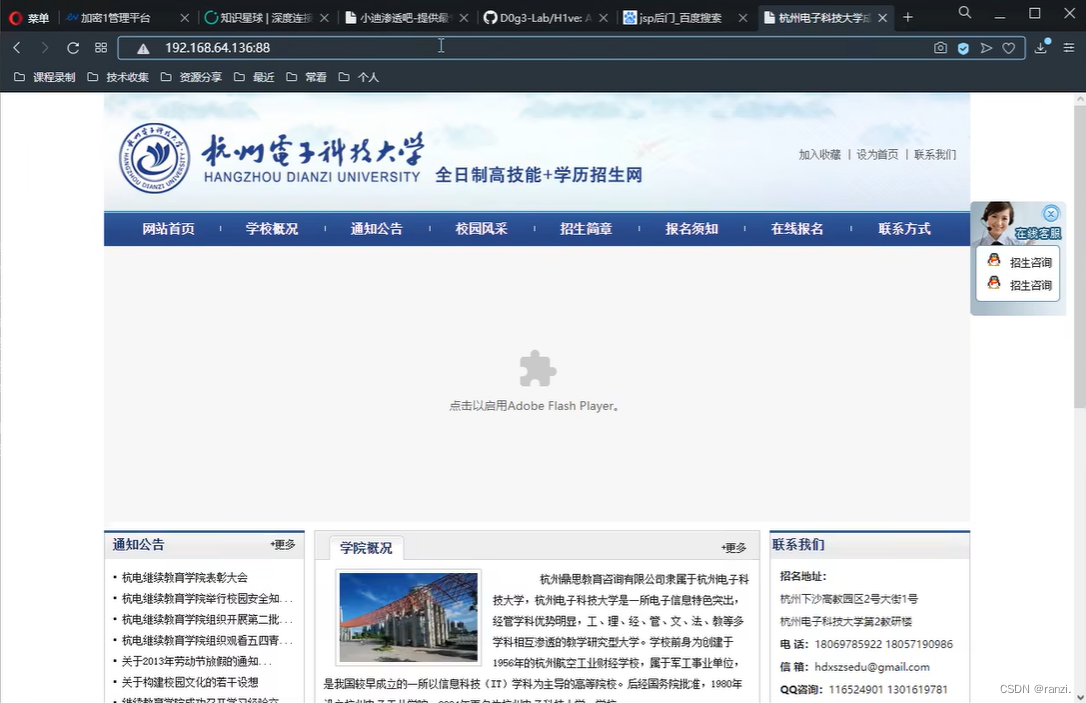Click second 招生咨询 QQ penguin icon
The image size is (1086, 703).
[x=994, y=283]
